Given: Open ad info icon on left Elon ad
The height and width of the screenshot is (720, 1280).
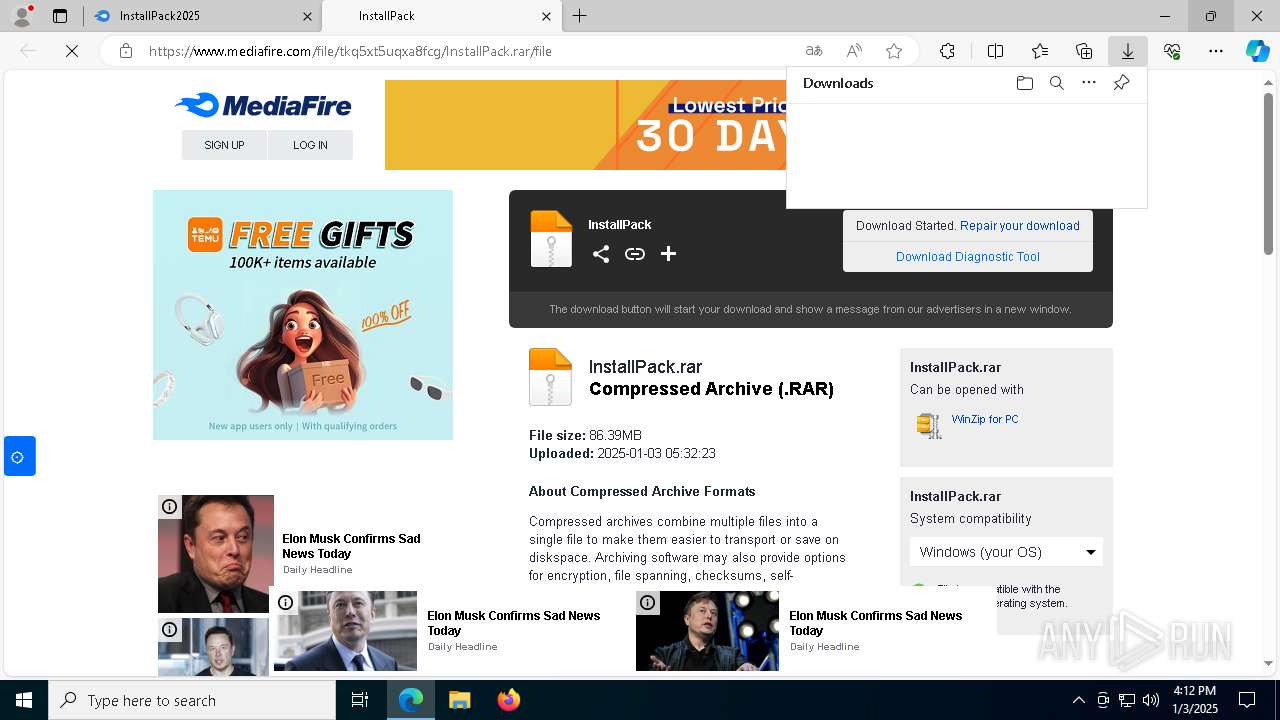Looking at the screenshot, I should pos(170,507).
